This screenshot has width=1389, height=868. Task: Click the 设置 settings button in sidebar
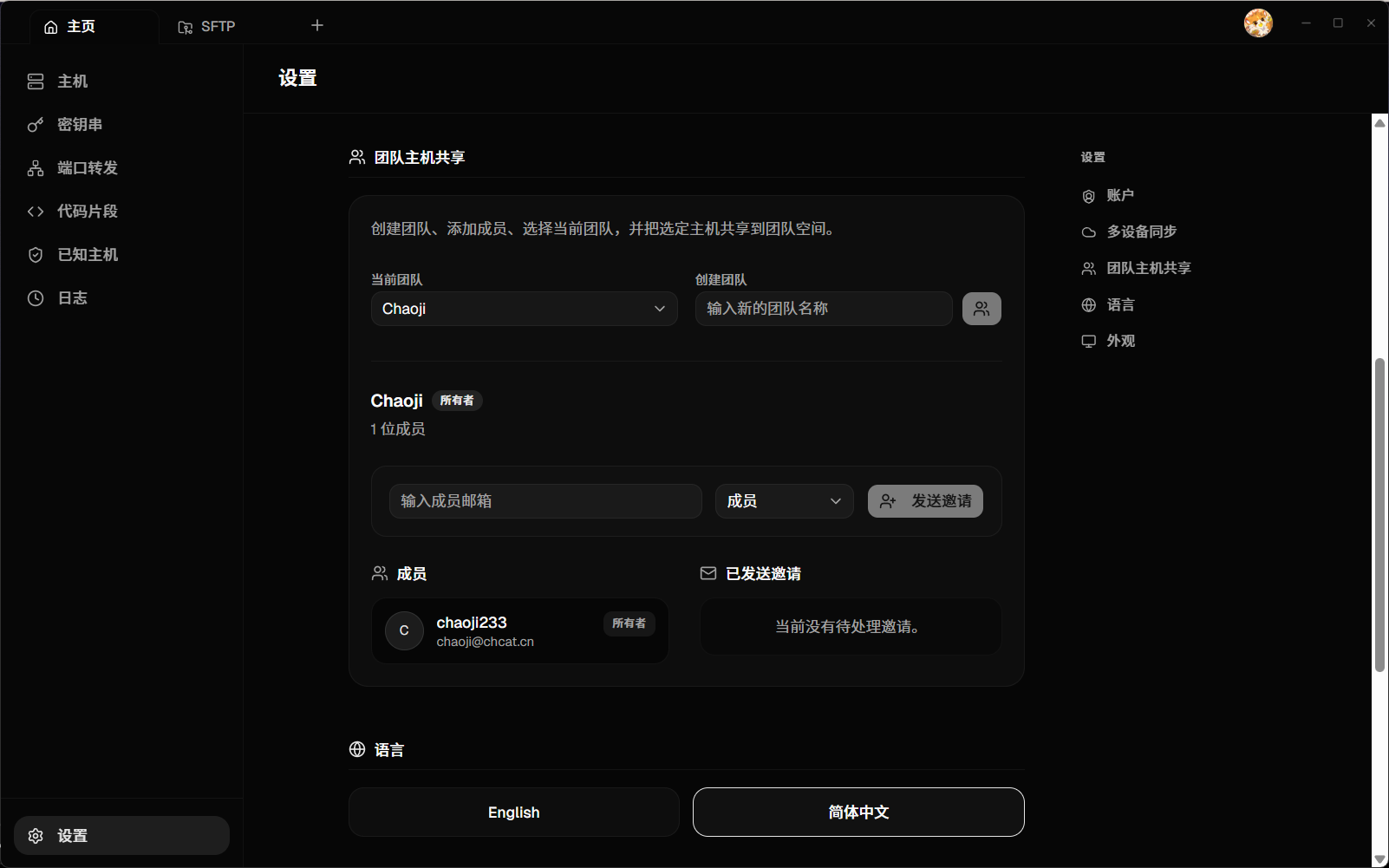coord(121,836)
